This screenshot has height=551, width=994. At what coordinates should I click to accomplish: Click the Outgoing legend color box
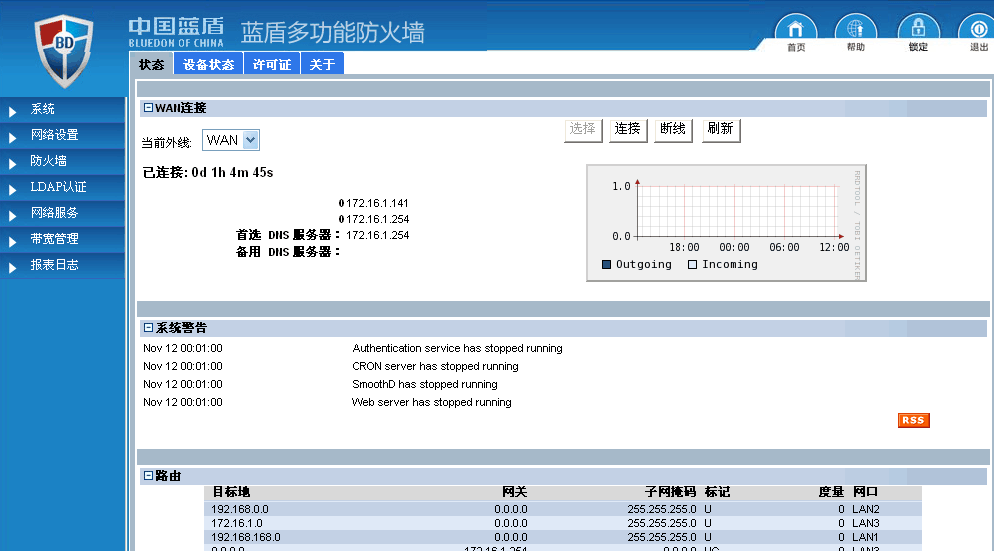click(606, 264)
